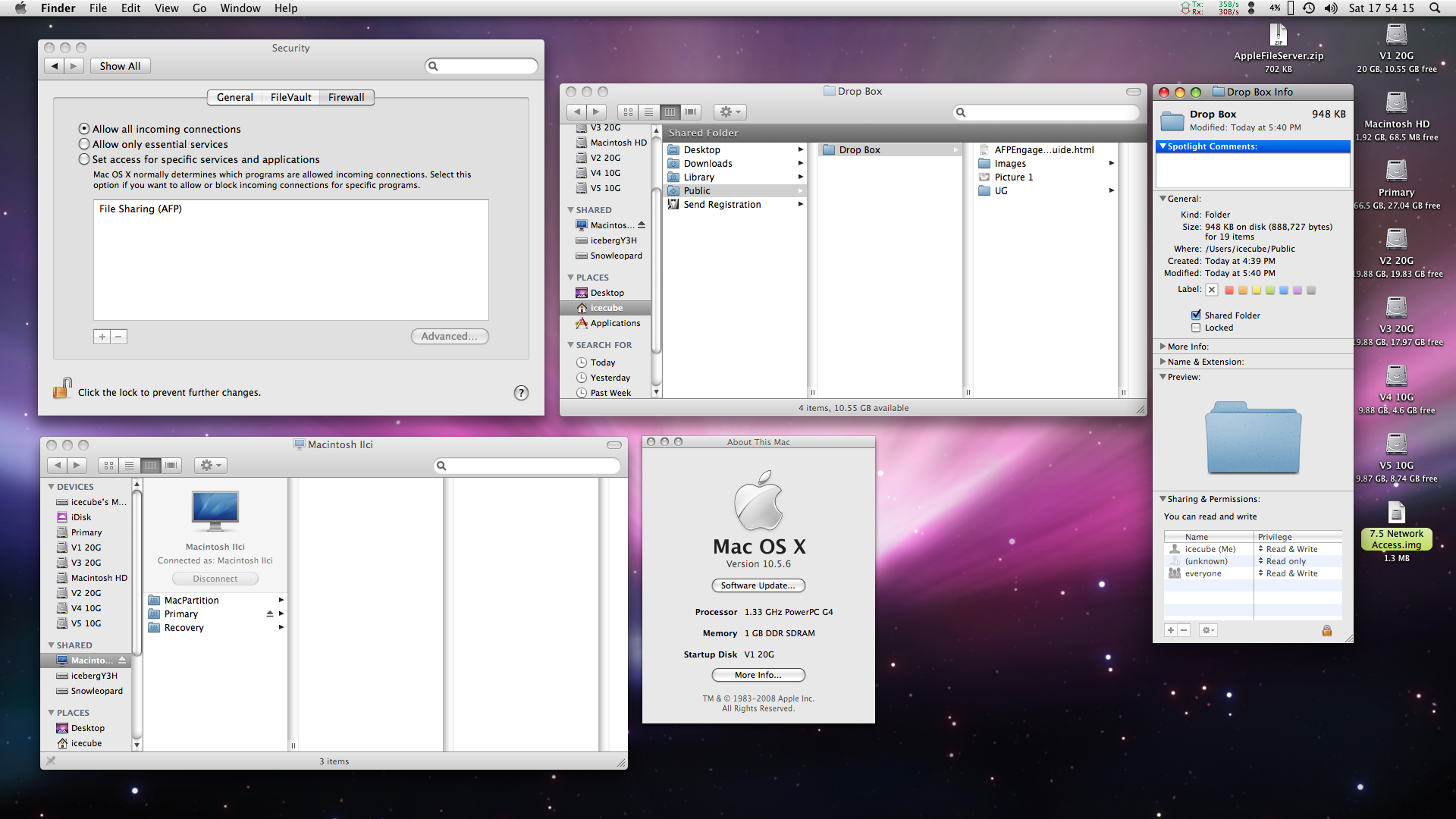Screen dimensions: 1456x819
Task: Switch to Firewall tab in Security
Action: coord(347,97)
